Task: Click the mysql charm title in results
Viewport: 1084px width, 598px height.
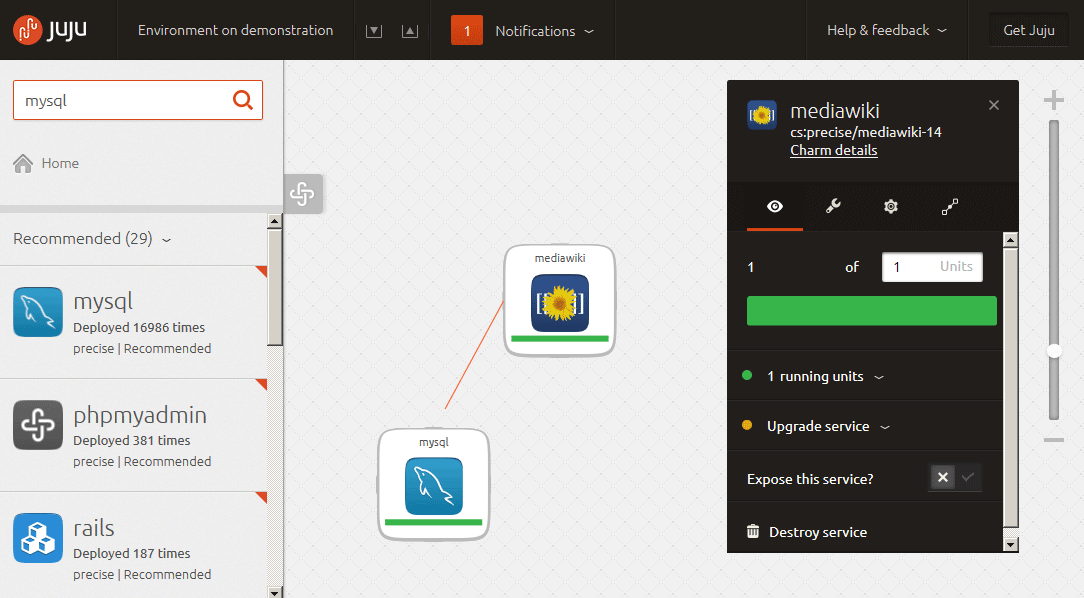Action: pyautogui.click(x=103, y=302)
